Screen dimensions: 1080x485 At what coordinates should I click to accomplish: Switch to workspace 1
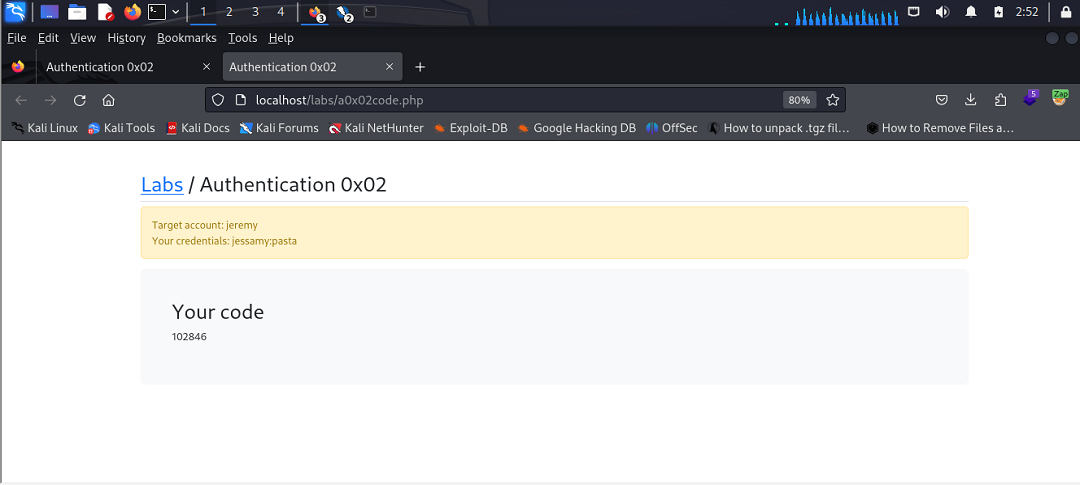[x=203, y=12]
